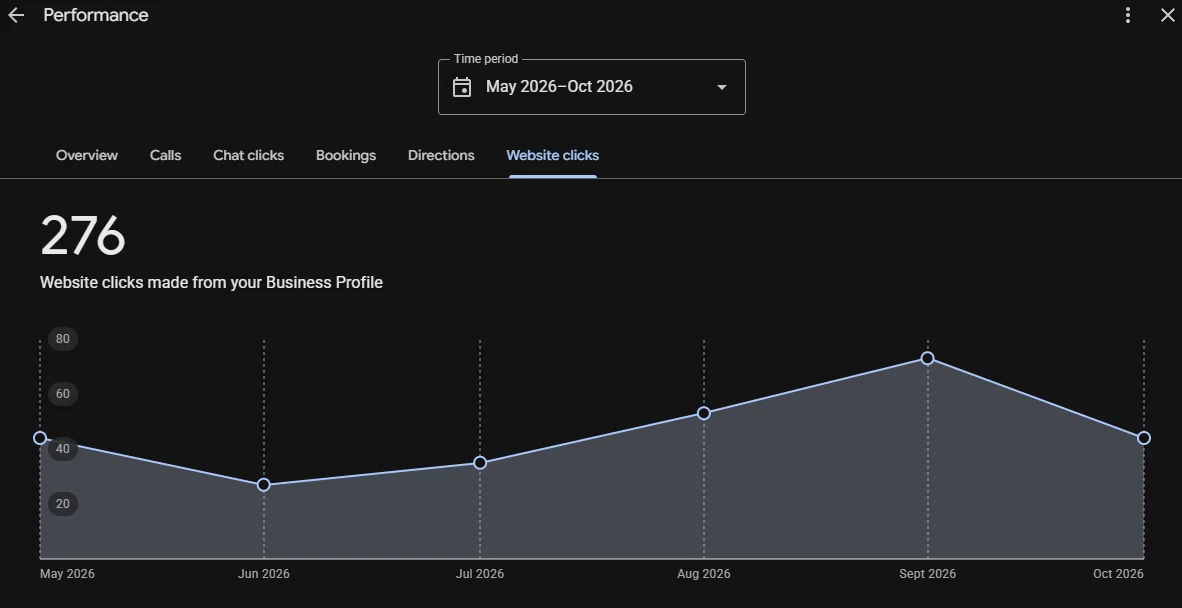Open the Bookings tab
This screenshot has width=1182, height=608.
pos(346,155)
